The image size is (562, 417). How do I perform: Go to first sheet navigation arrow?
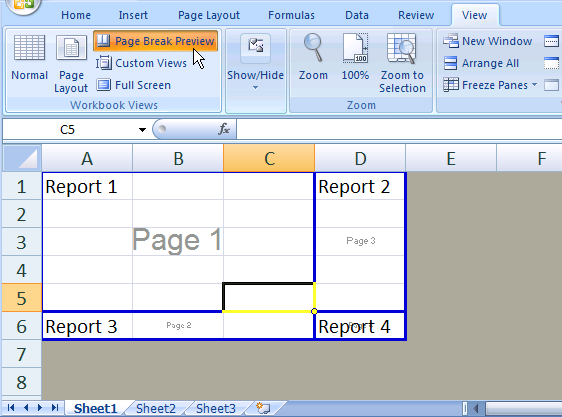coord(11,408)
